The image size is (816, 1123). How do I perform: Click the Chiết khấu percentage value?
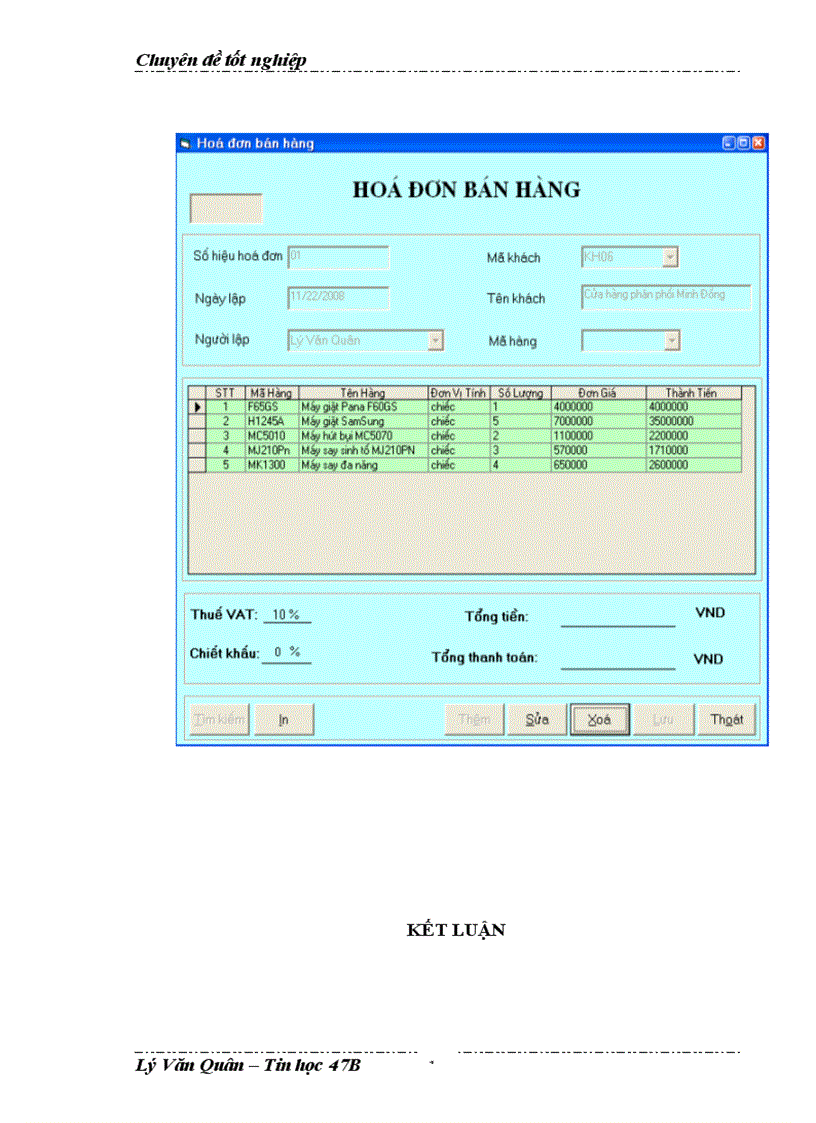point(283,652)
